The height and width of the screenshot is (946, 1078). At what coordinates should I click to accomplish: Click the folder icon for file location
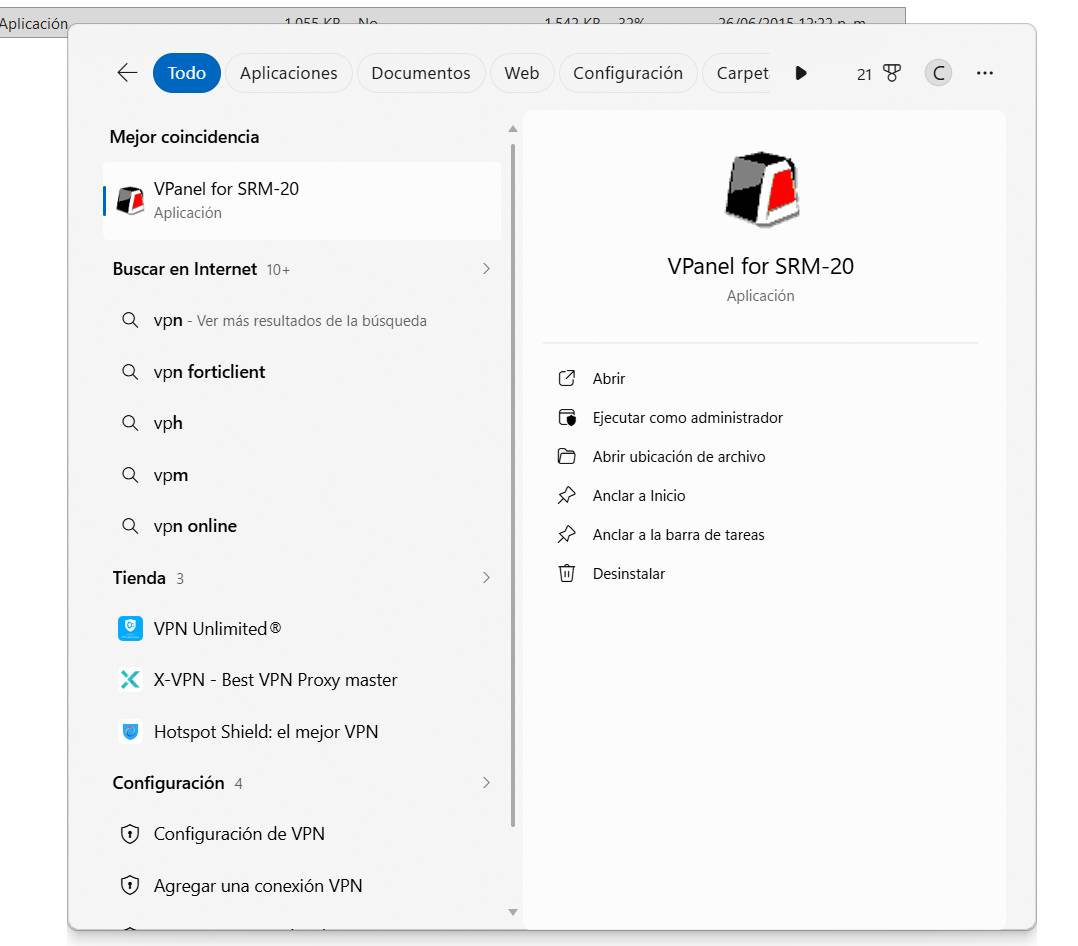[566, 456]
